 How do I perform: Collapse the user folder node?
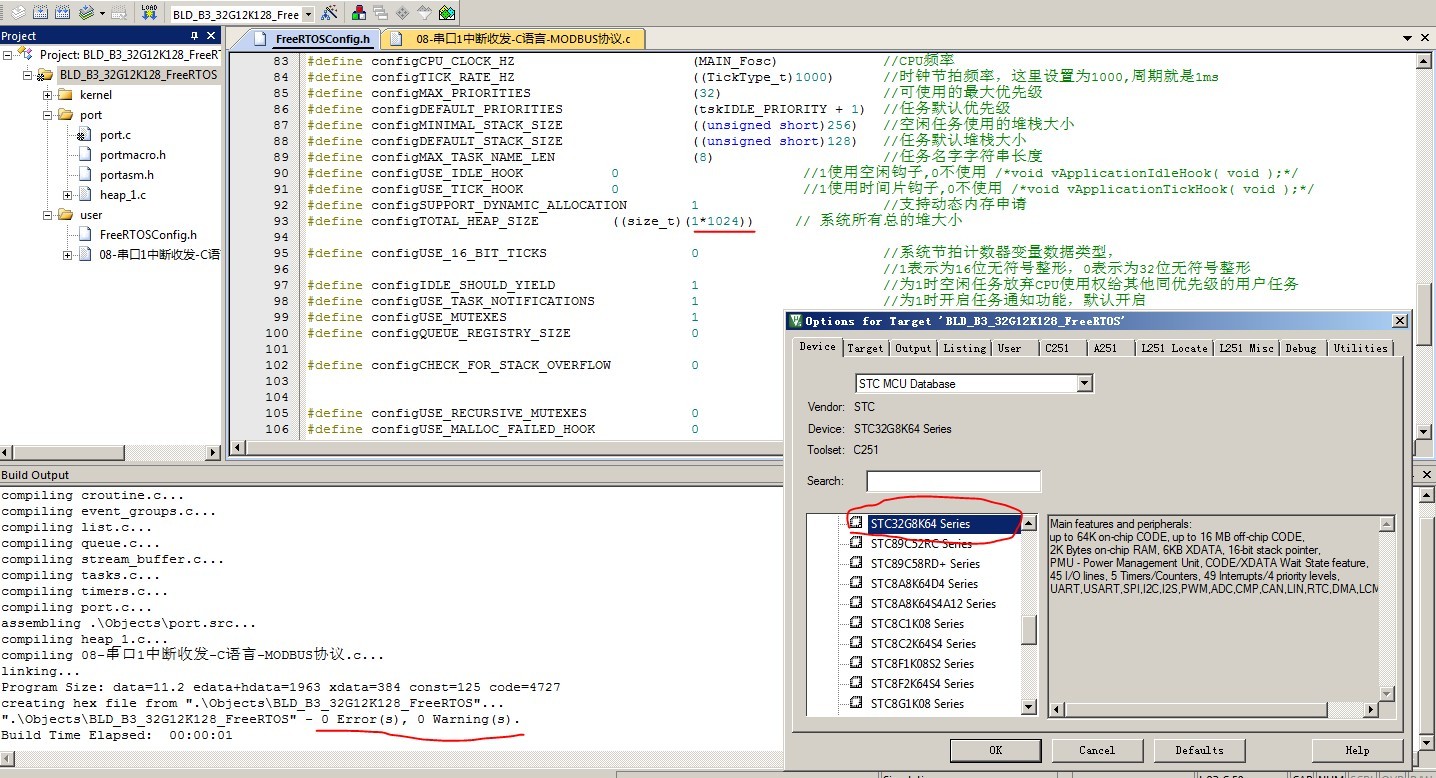tap(48, 214)
